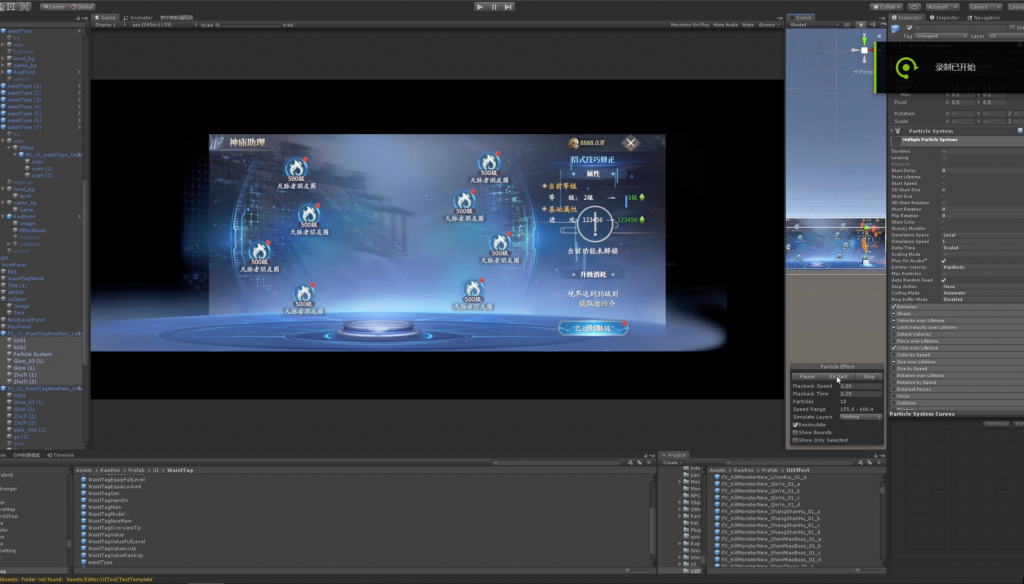The height and width of the screenshot is (584, 1024).
Task: Open the Project tab
Action: coord(674,455)
